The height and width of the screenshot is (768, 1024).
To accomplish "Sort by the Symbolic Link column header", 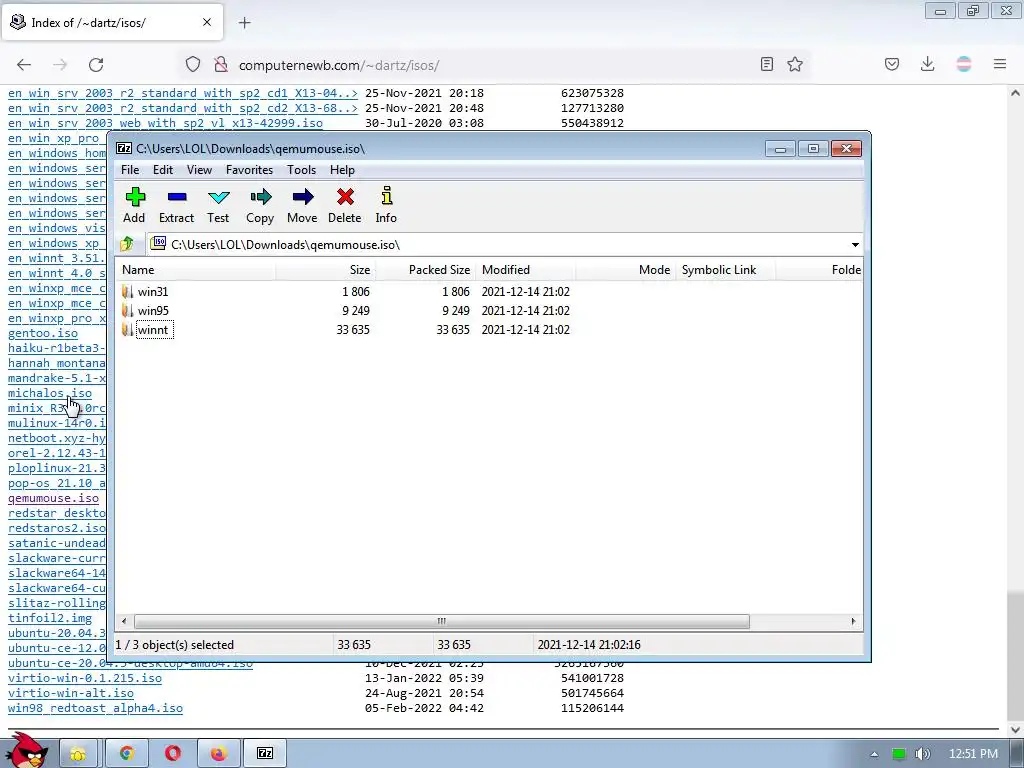I will tap(726, 270).
